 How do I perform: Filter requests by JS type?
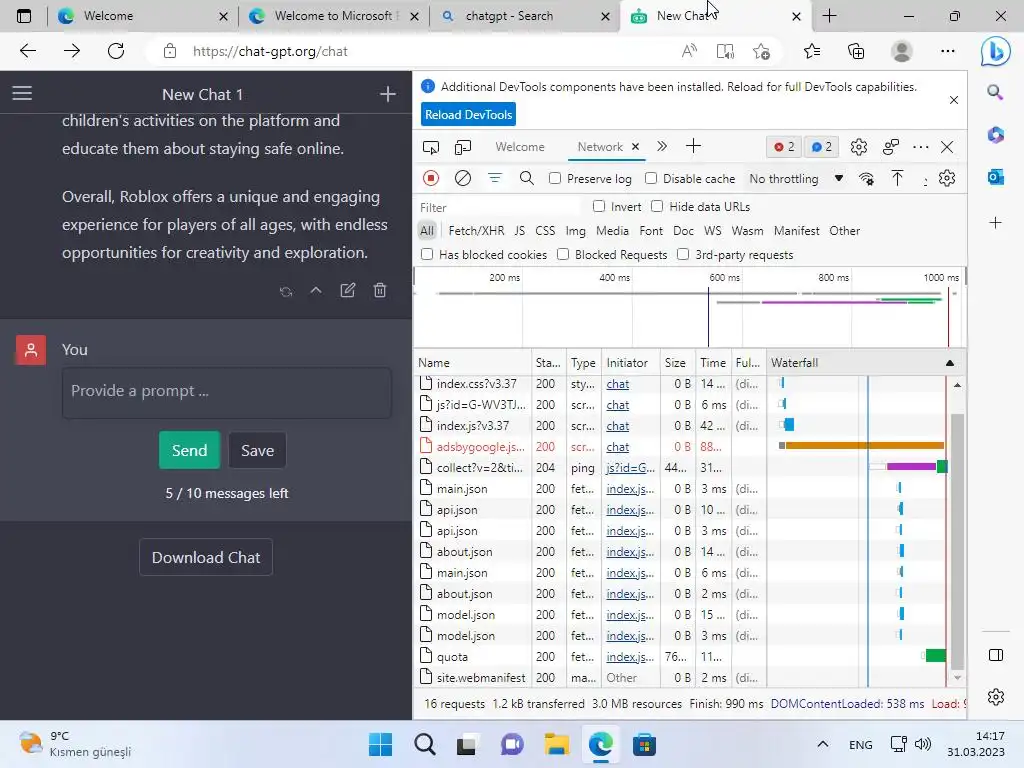pos(519,231)
